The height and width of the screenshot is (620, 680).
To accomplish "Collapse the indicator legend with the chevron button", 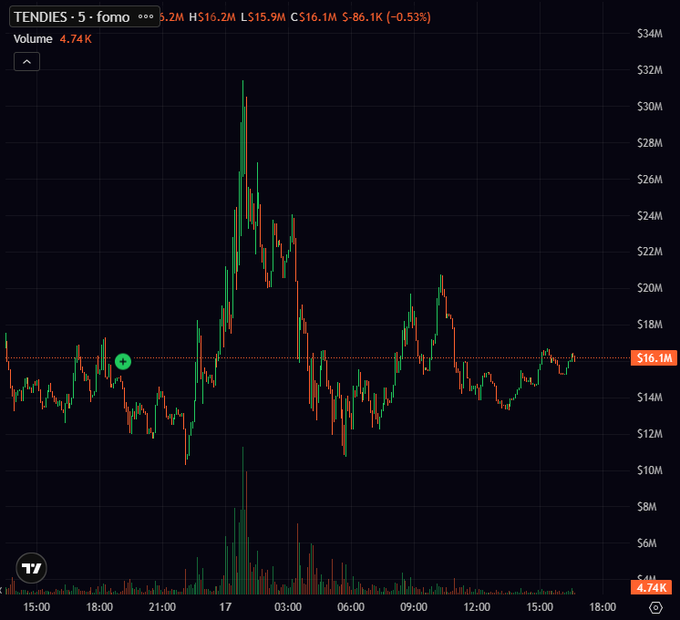I will pos(27,62).
